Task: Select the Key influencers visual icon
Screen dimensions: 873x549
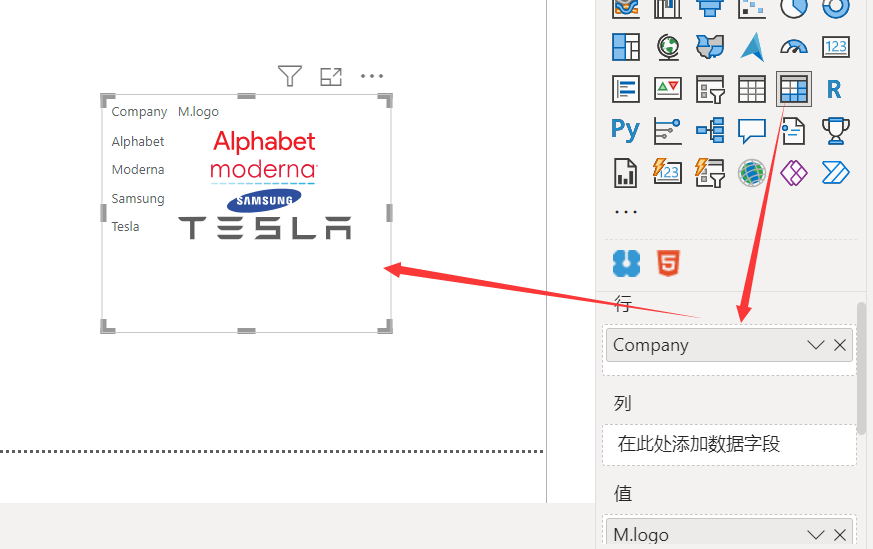Action: point(668,131)
